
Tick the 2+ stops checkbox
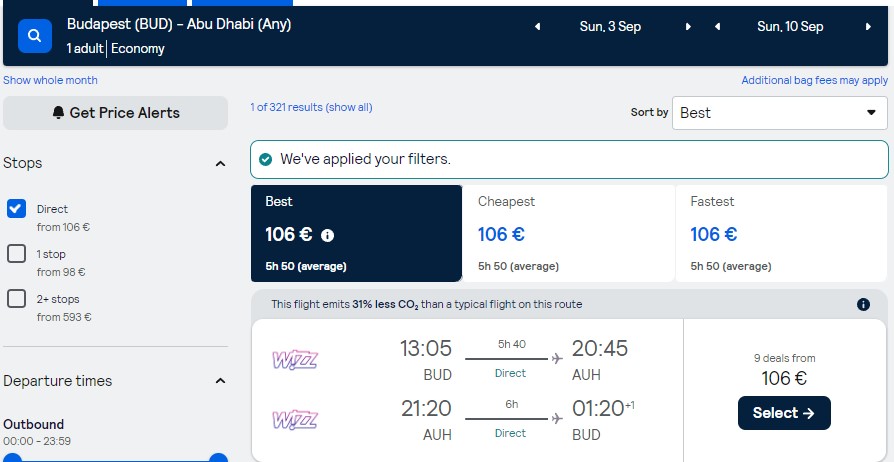click(x=17, y=298)
